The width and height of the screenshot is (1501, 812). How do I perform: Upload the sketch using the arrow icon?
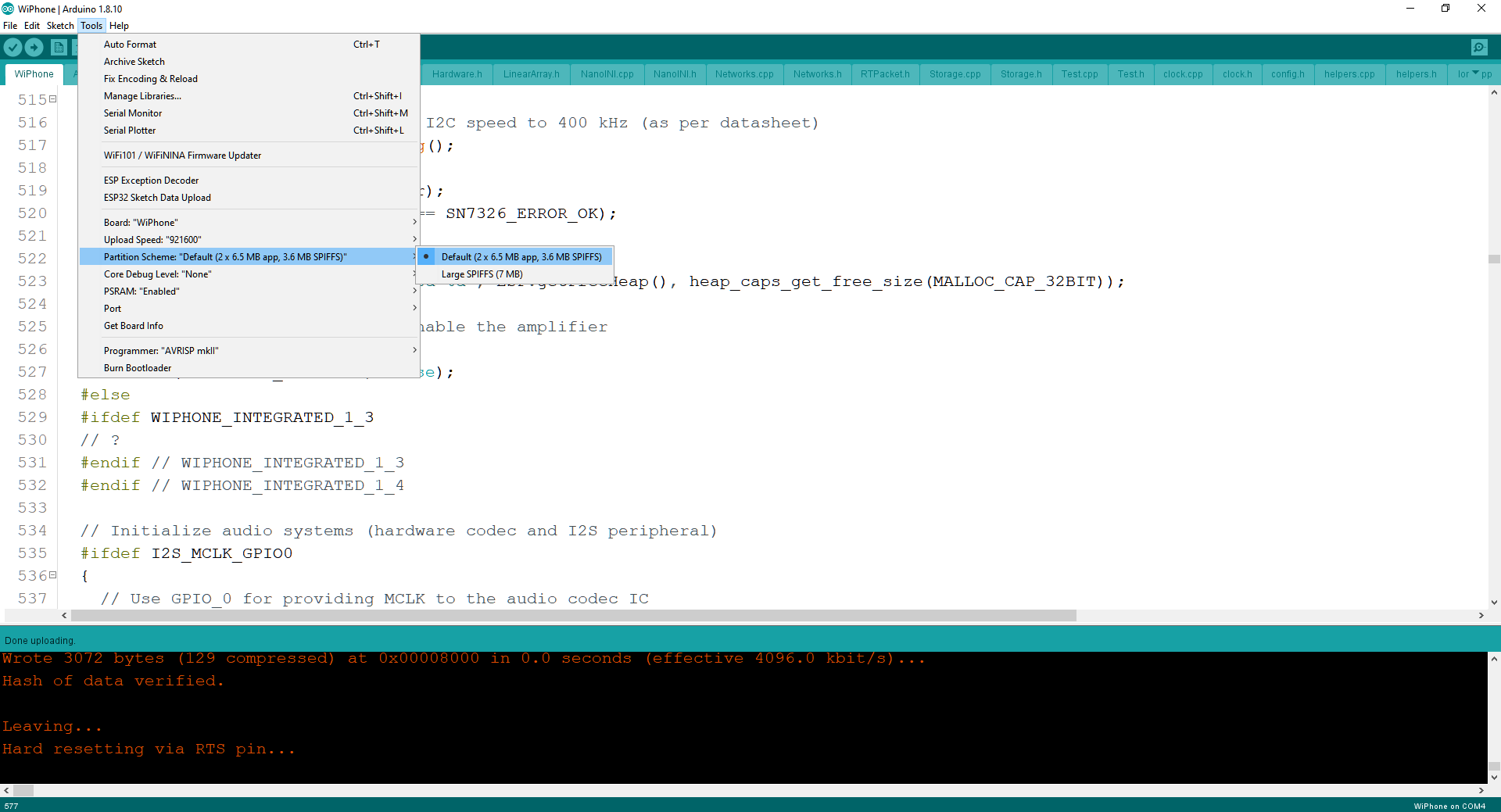pyautogui.click(x=34, y=47)
